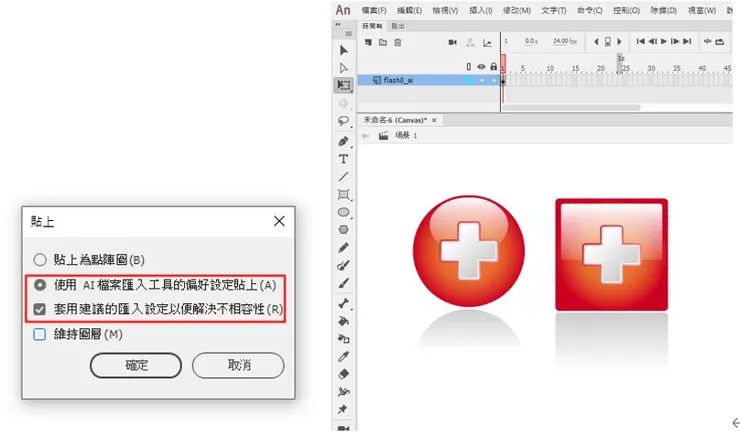Select the Lasso tool
The height and width of the screenshot is (440, 740).
click(344, 121)
